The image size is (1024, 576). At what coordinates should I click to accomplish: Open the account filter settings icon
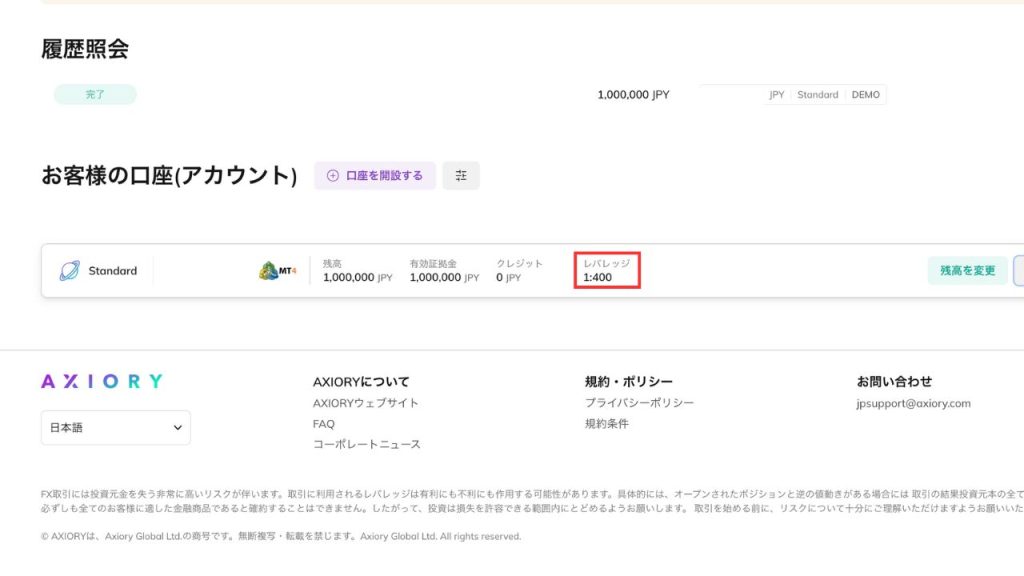coord(461,176)
